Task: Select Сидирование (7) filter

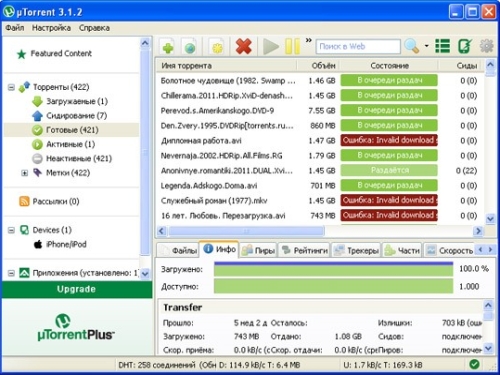Action: 76,116
